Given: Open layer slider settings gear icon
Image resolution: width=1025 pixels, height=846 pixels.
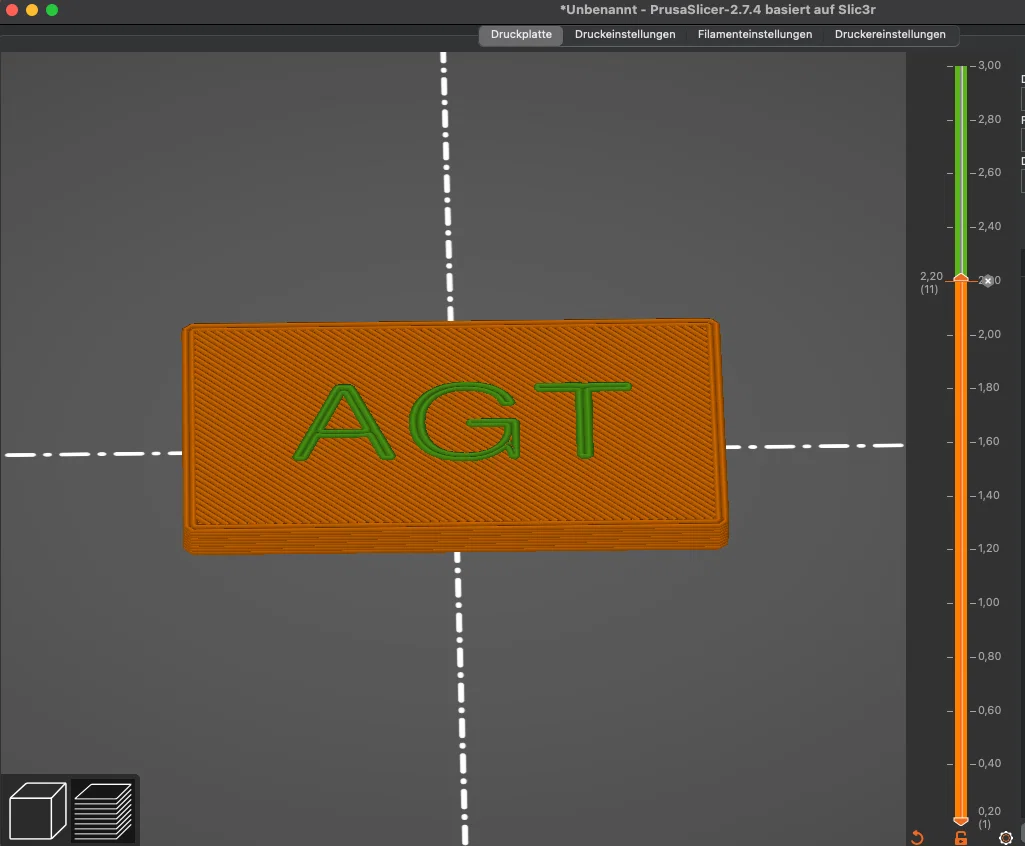Looking at the screenshot, I should pos(1006,838).
